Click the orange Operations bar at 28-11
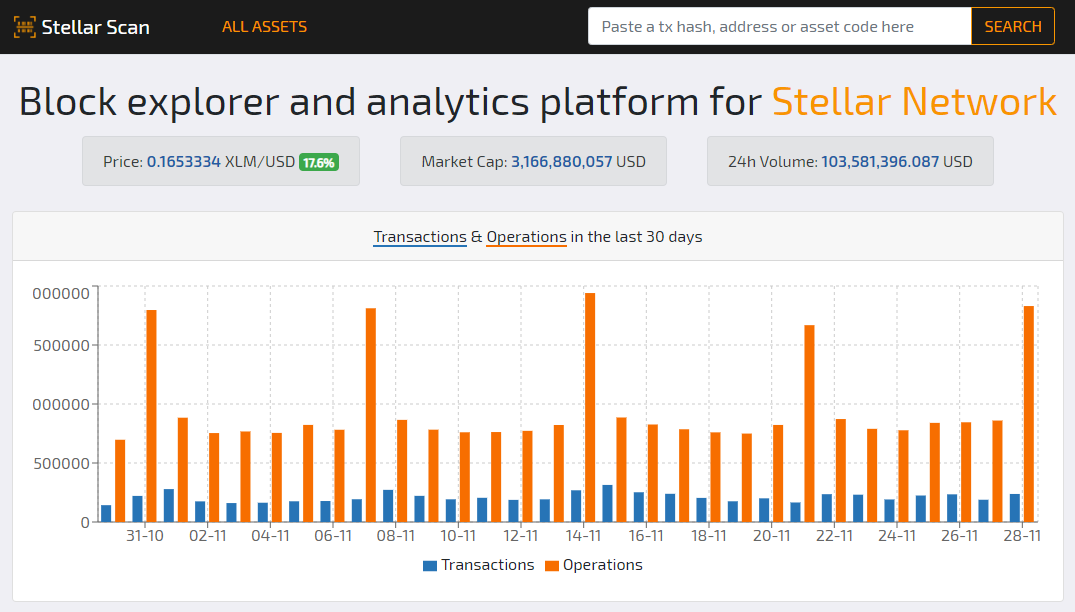This screenshot has width=1075, height=612. click(1028, 413)
